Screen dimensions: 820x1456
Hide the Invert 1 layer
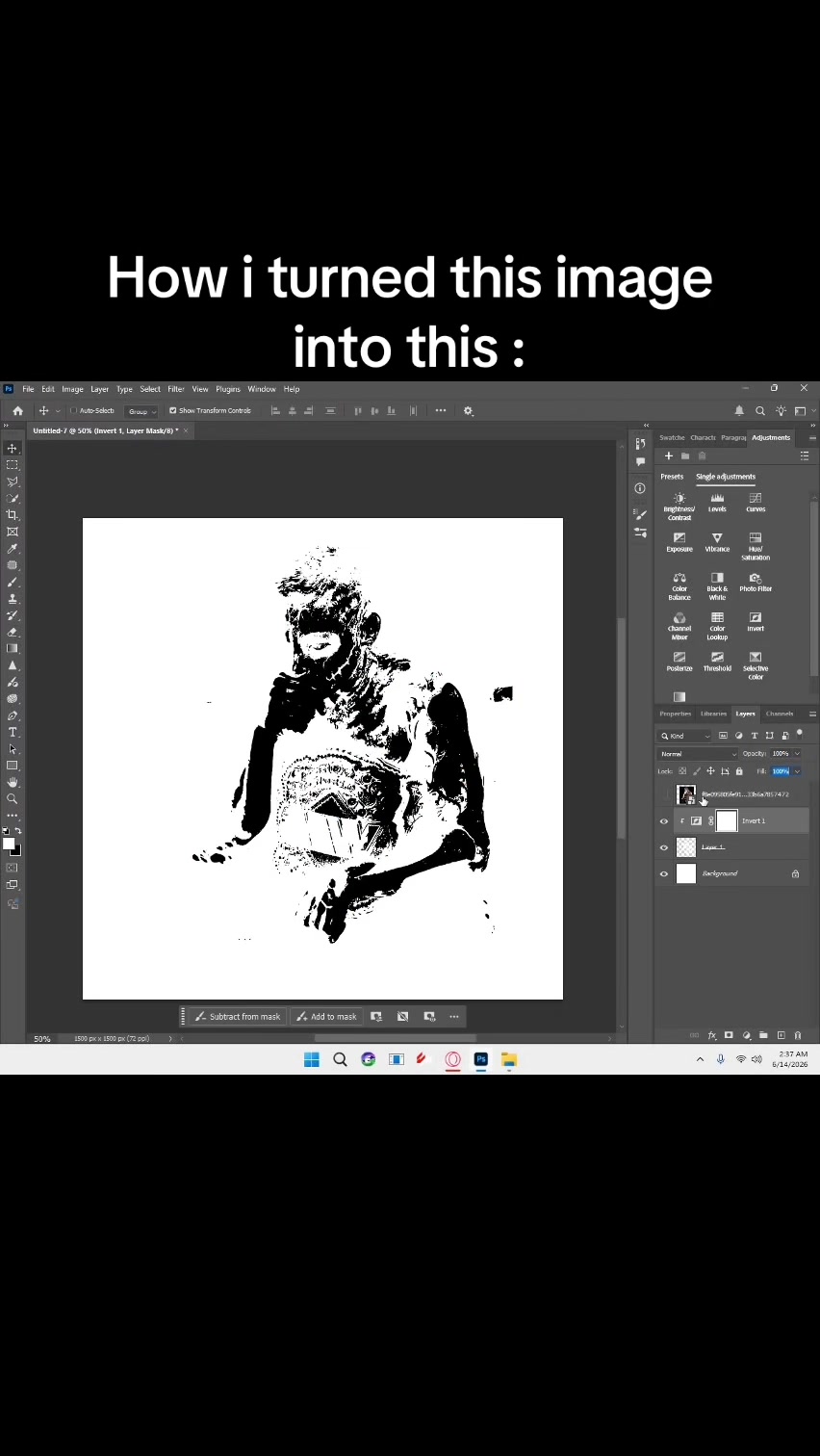[664, 821]
